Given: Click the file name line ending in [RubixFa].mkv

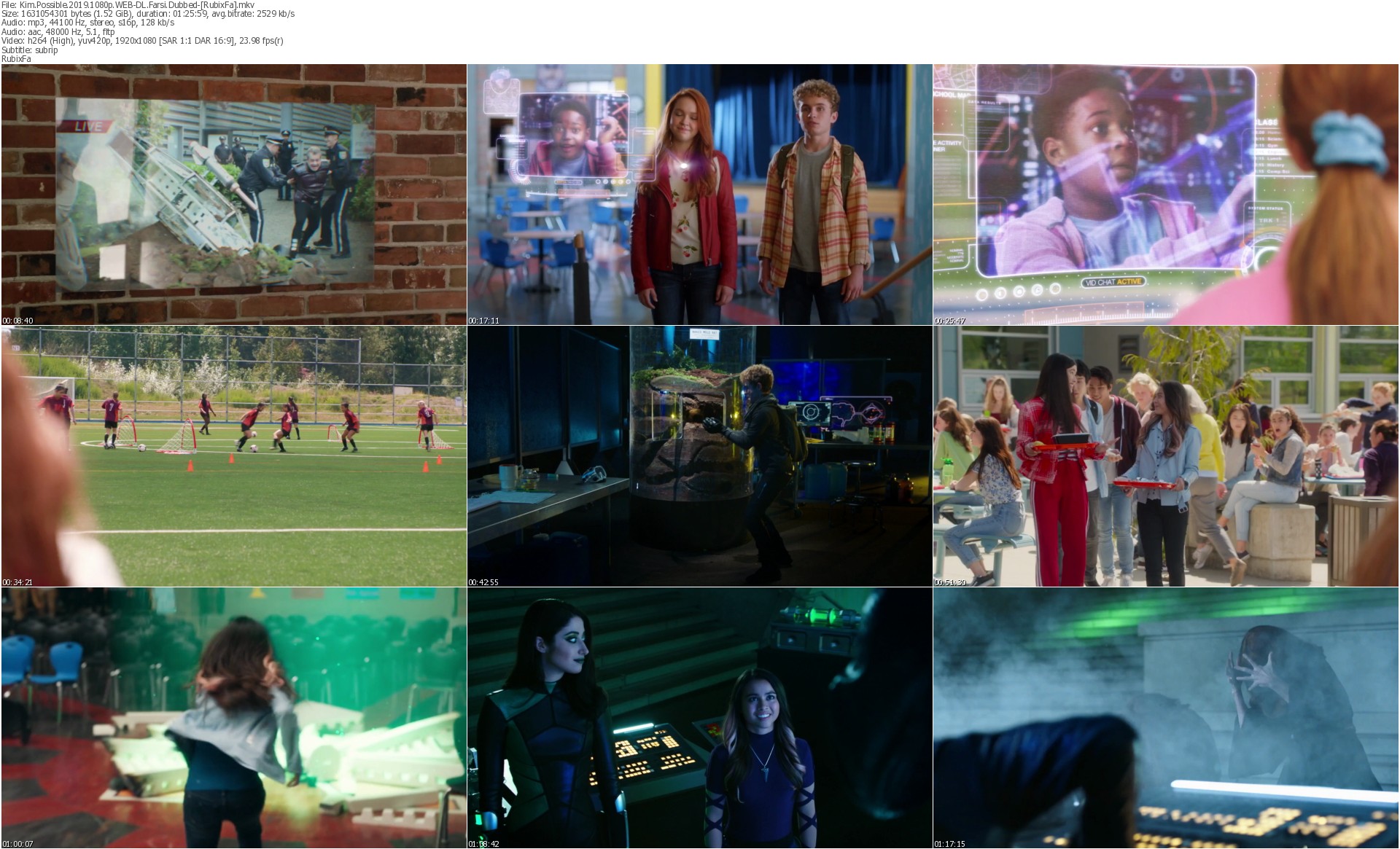Looking at the screenshot, I should pyautogui.click(x=128, y=5).
